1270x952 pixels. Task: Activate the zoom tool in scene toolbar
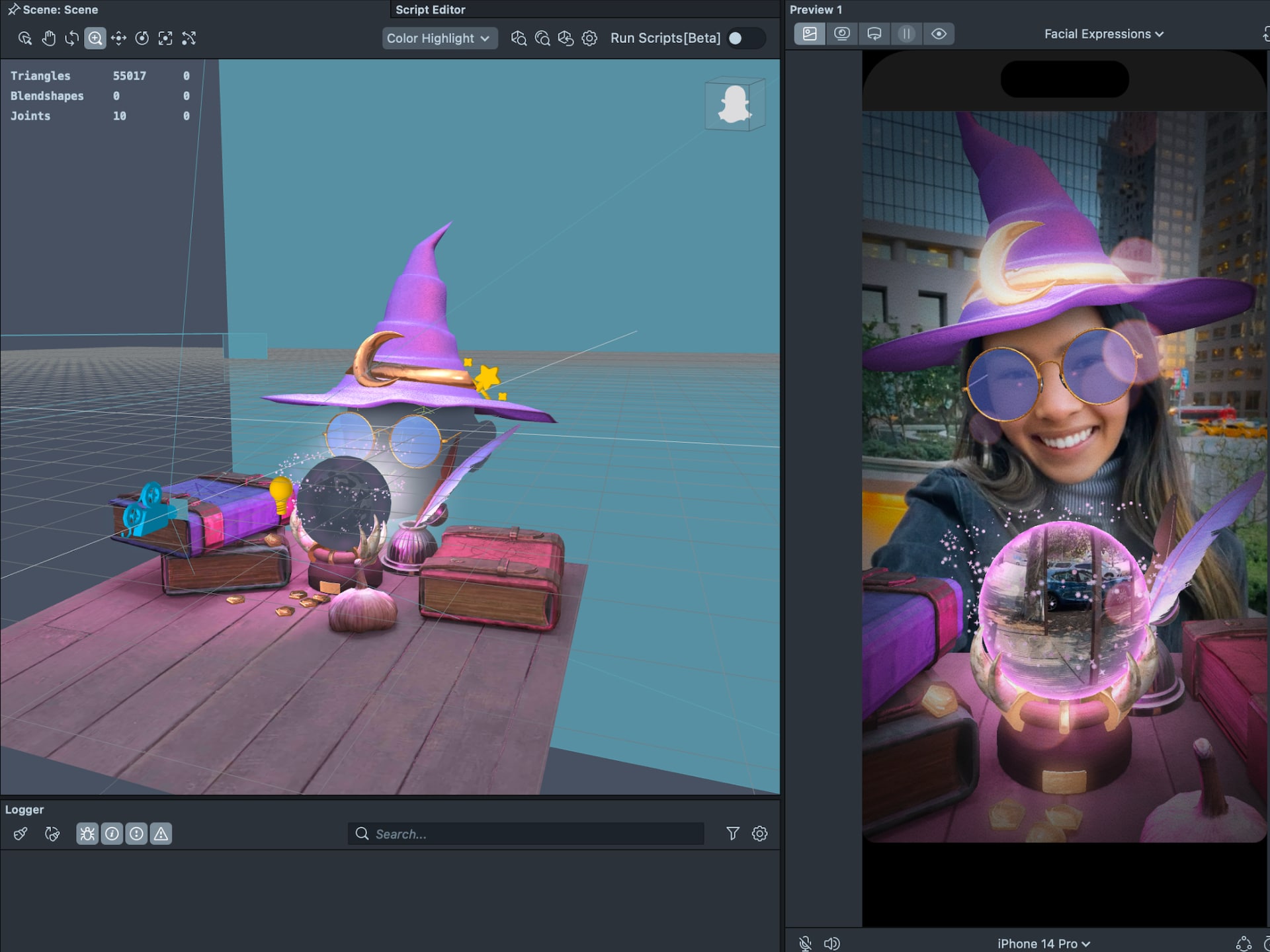[x=95, y=38]
